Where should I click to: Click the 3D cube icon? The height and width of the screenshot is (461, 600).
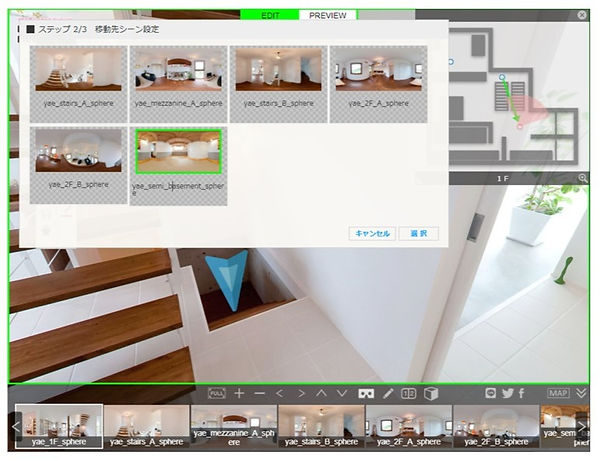431,394
